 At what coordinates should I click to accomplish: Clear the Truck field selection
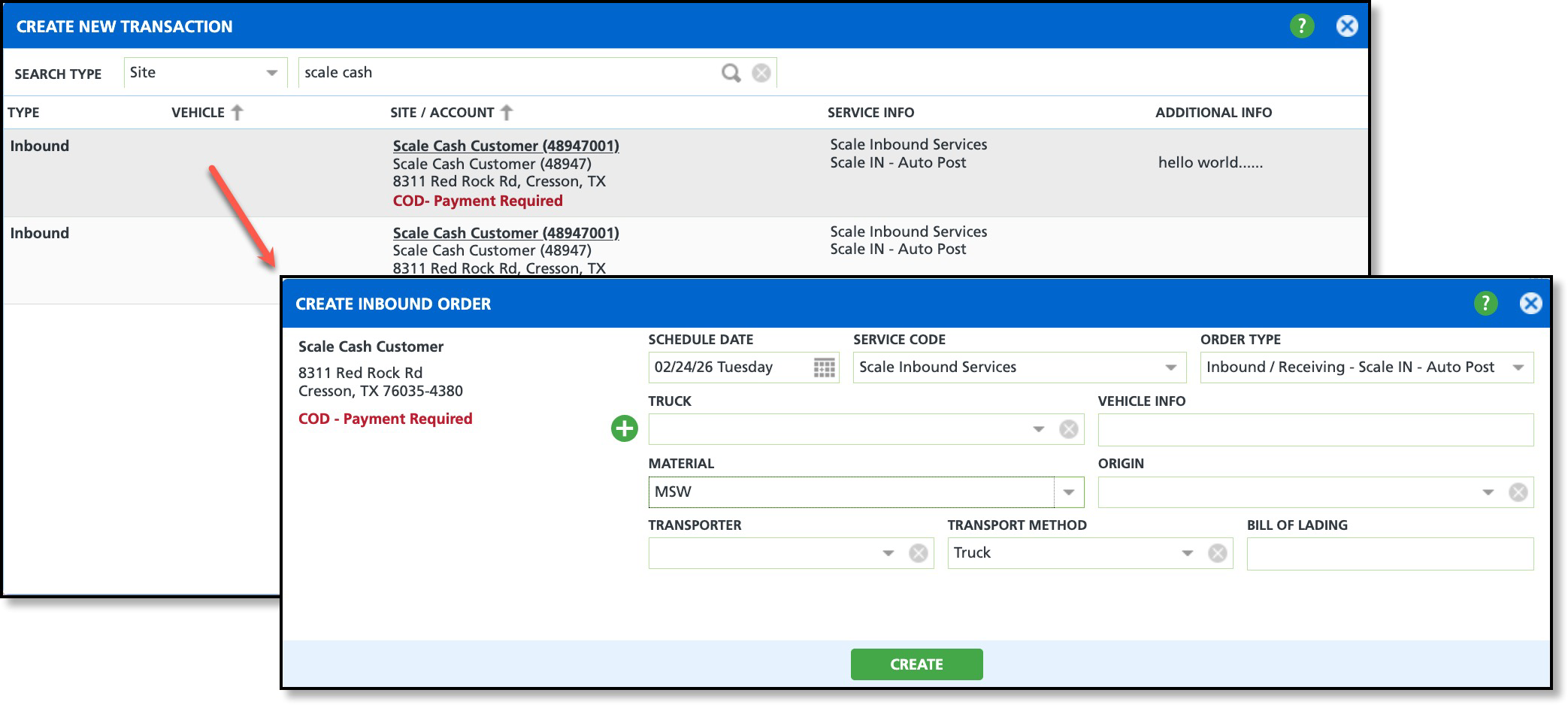tap(1069, 429)
